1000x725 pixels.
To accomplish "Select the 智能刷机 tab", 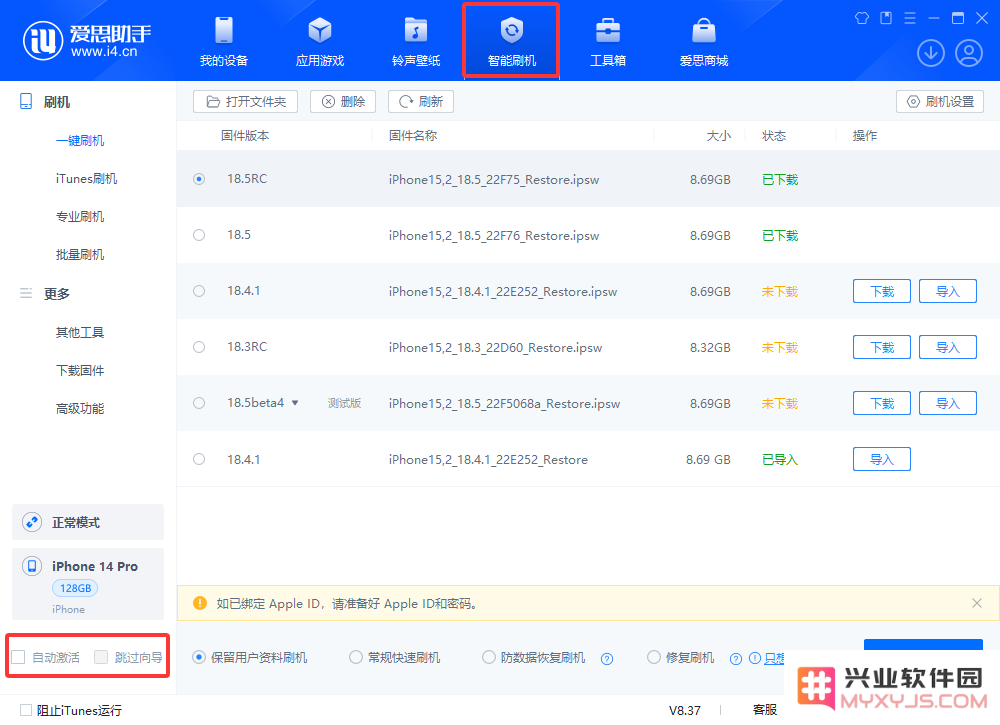I will point(511,42).
